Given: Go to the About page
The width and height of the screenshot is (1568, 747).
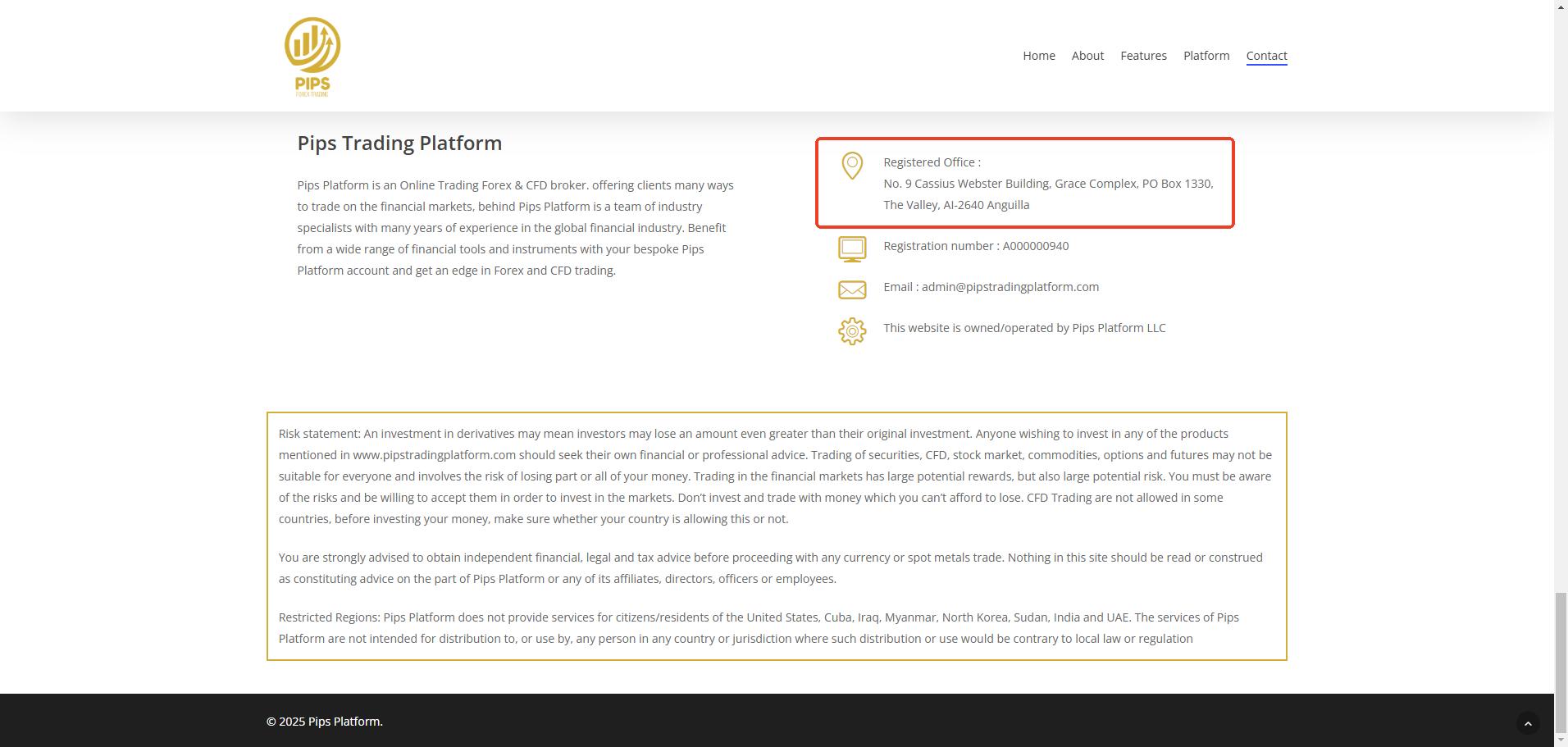Looking at the screenshot, I should click(x=1087, y=56).
